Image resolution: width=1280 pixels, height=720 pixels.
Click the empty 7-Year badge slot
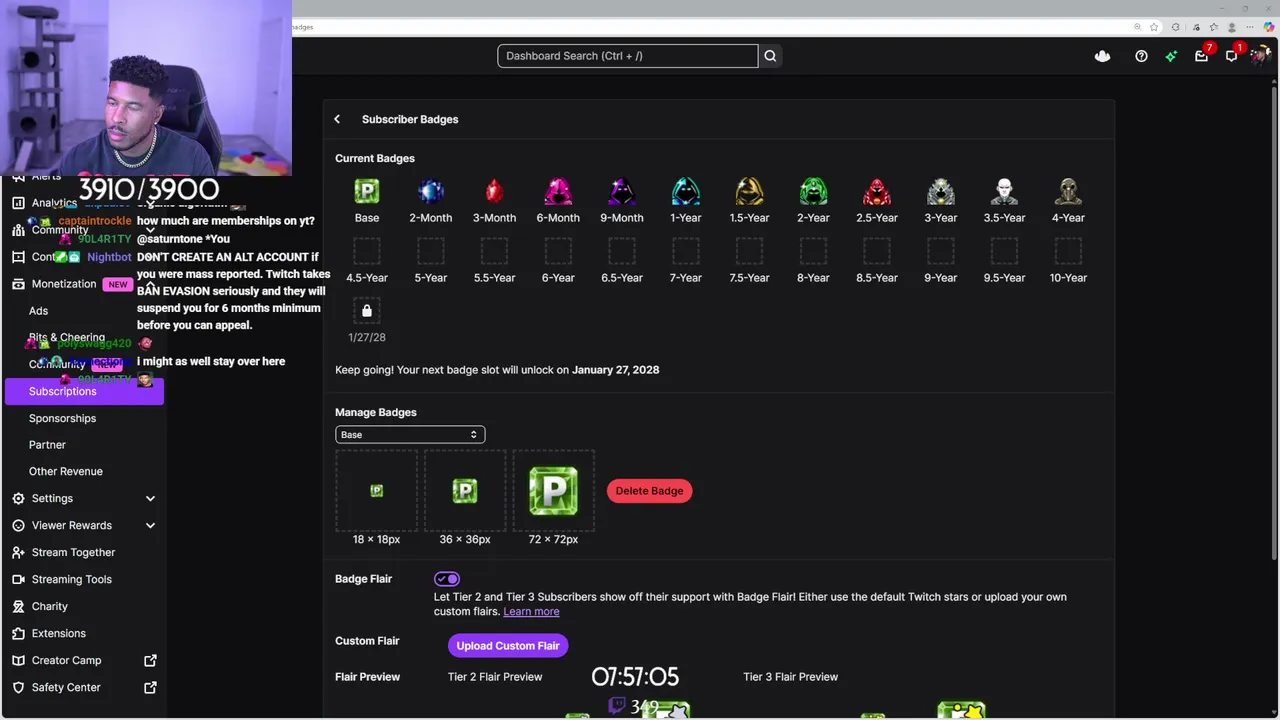686,251
